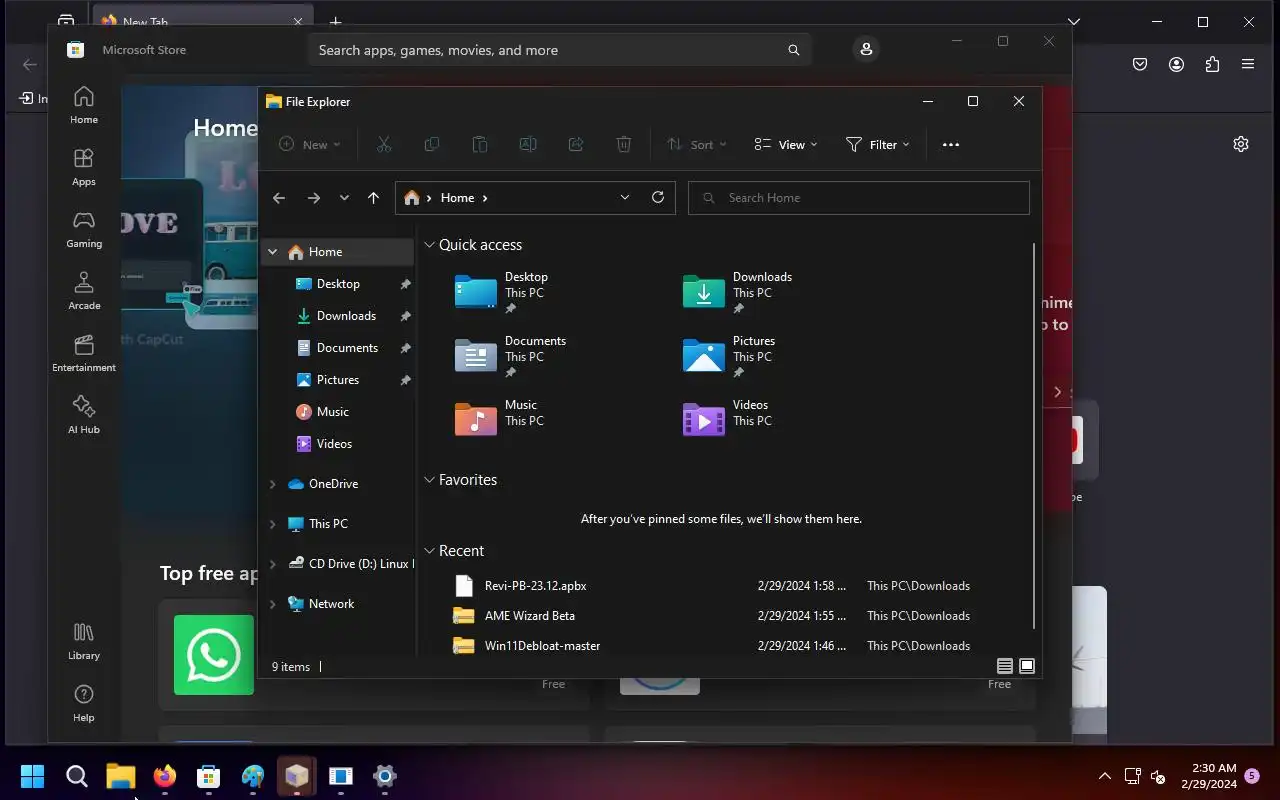Expand OneDrive in navigation pane
Screen dimensions: 1280x800
click(x=272, y=484)
